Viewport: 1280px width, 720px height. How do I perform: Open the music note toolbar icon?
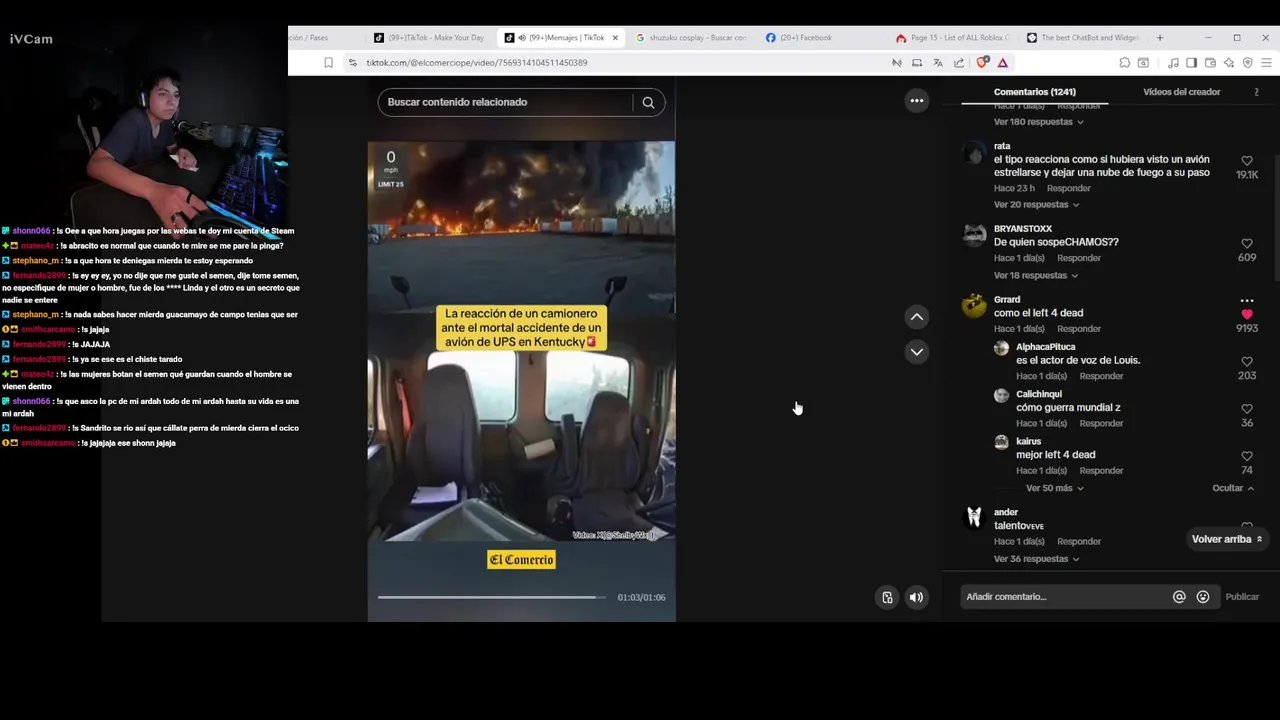point(1172,62)
